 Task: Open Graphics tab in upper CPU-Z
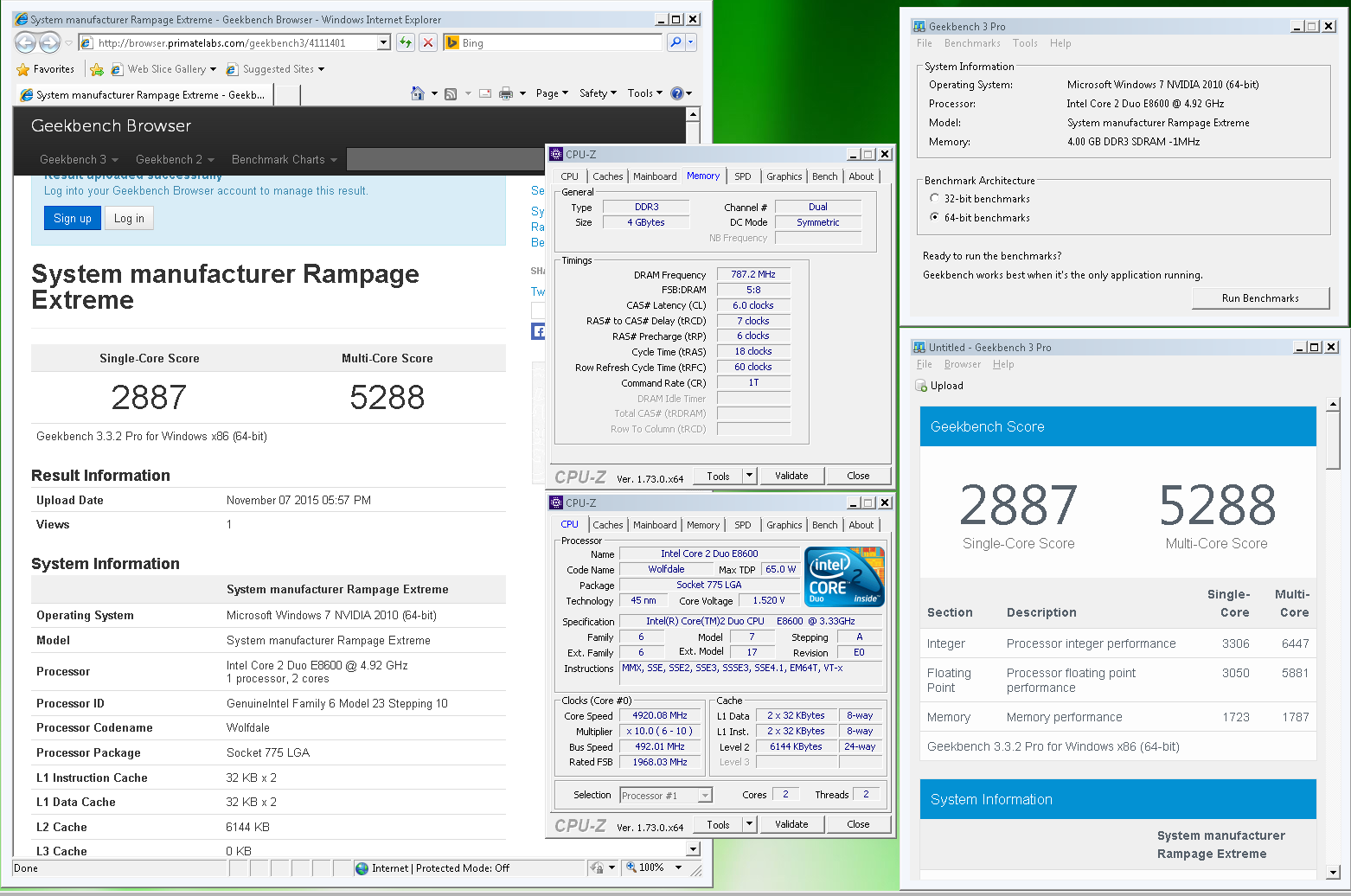pyautogui.click(x=784, y=176)
